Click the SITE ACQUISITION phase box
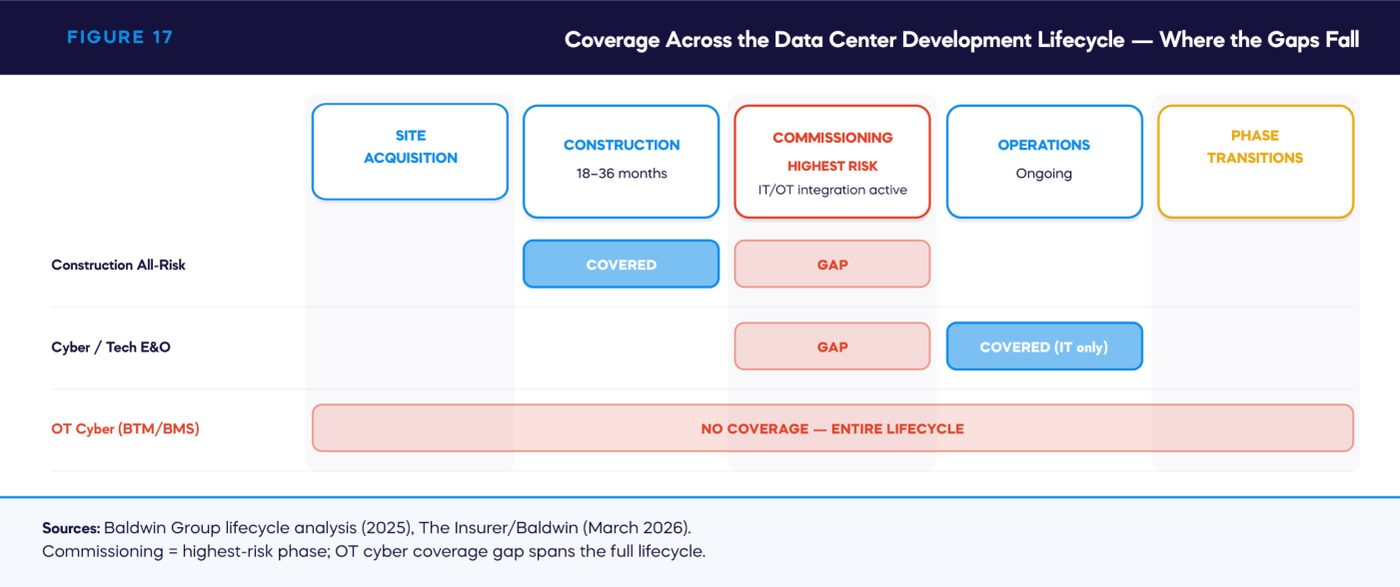This screenshot has height=587, width=1400. (410, 152)
